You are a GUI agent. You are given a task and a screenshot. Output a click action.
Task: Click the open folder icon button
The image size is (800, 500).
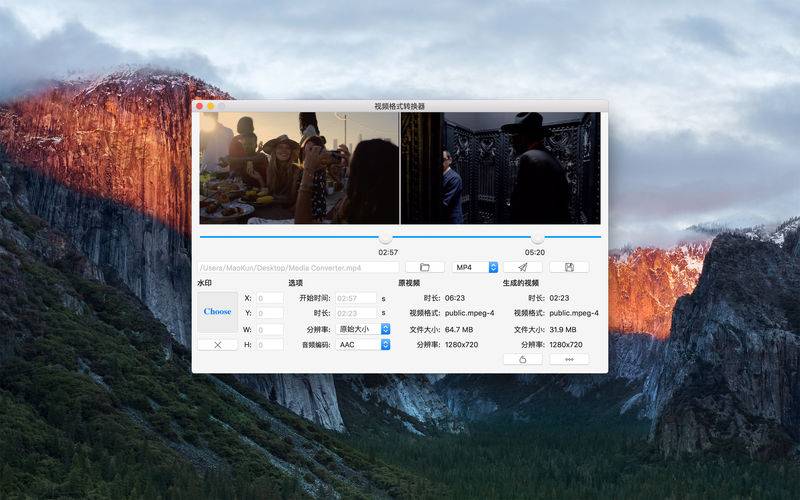coord(425,267)
